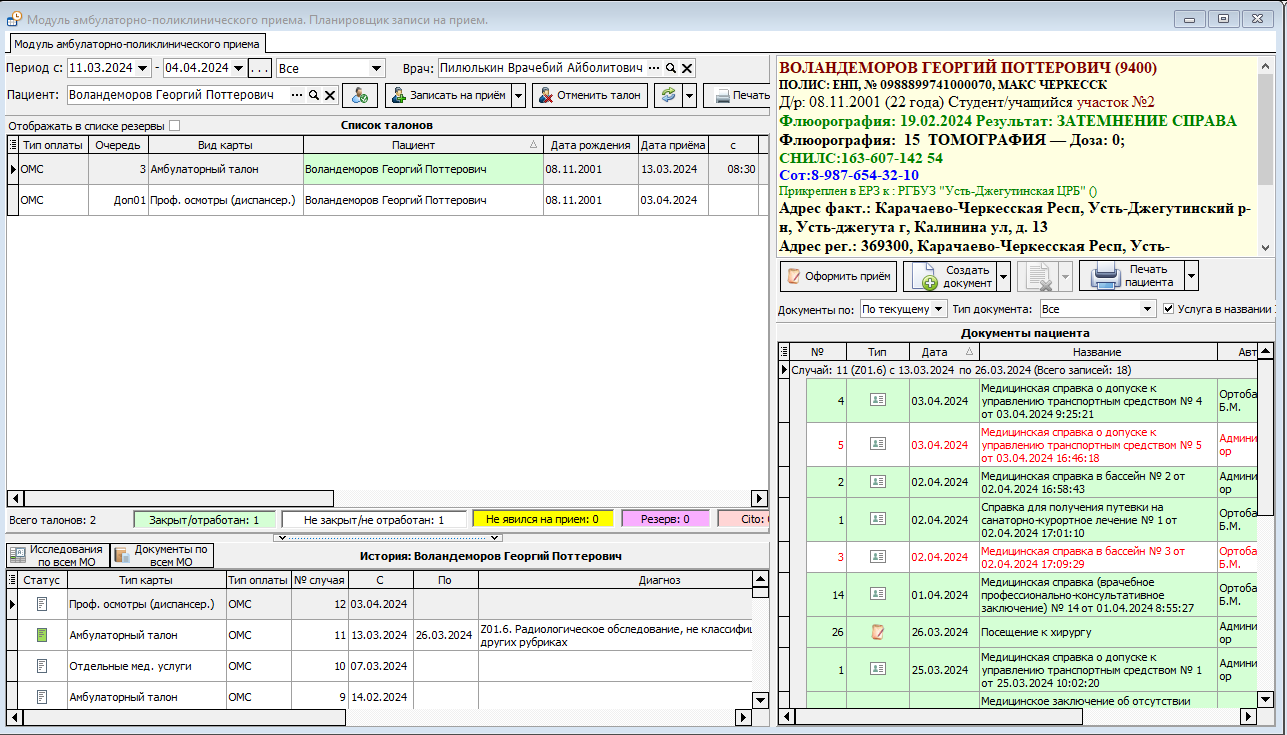1287x735 pixels.
Task: Open the 'Тип документа' dropdown
Action: pos(1148,310)
